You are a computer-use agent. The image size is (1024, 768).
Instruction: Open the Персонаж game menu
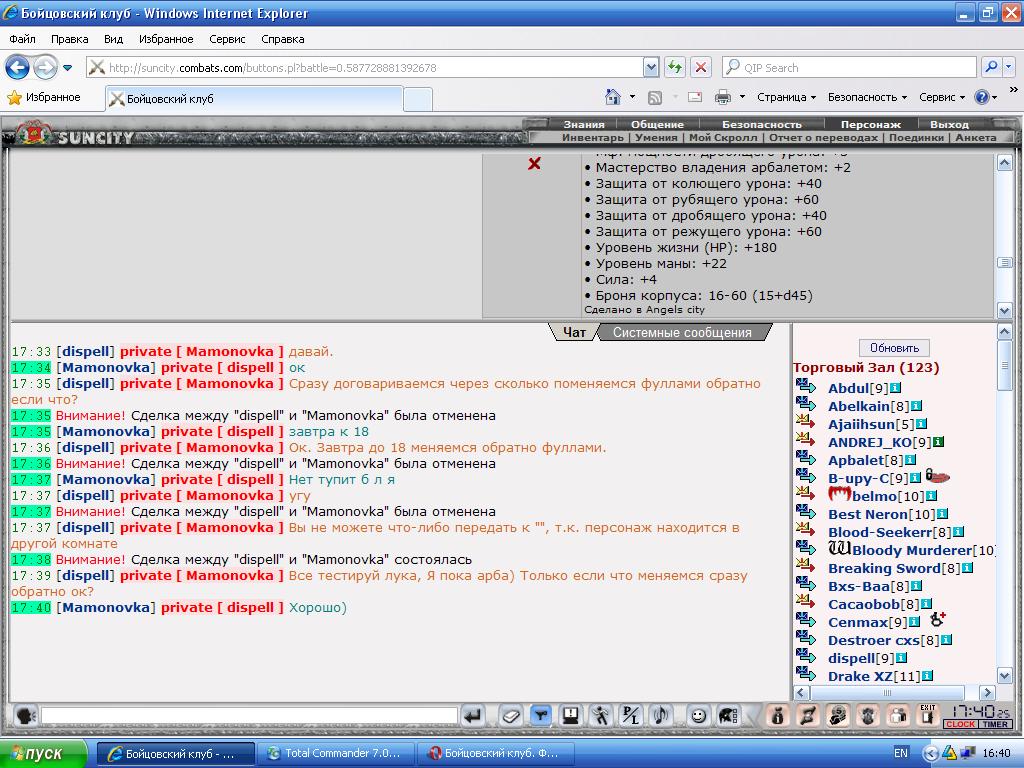[871, 124]
